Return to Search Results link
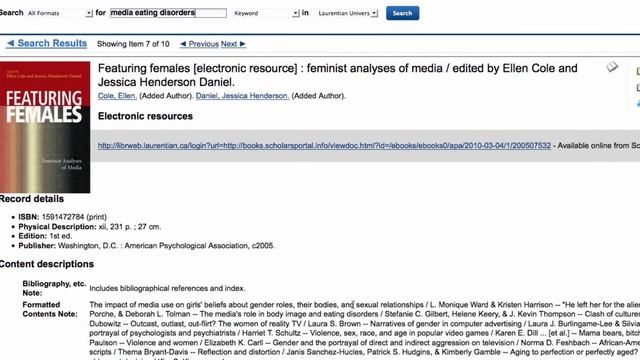This screenshot has height=360, width=640. click(47, 43)
